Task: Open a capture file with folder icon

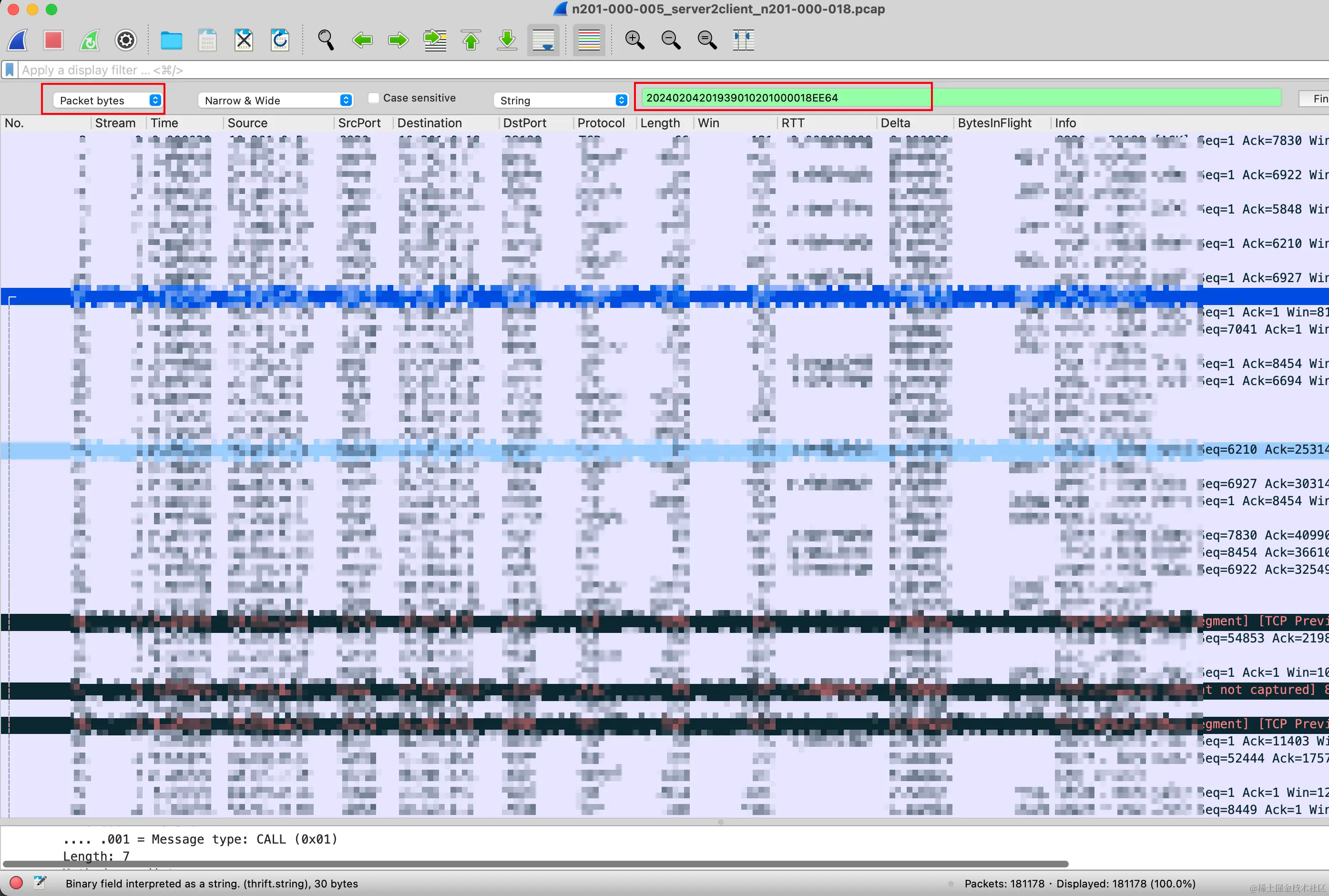Action: (x=171, y=40)
